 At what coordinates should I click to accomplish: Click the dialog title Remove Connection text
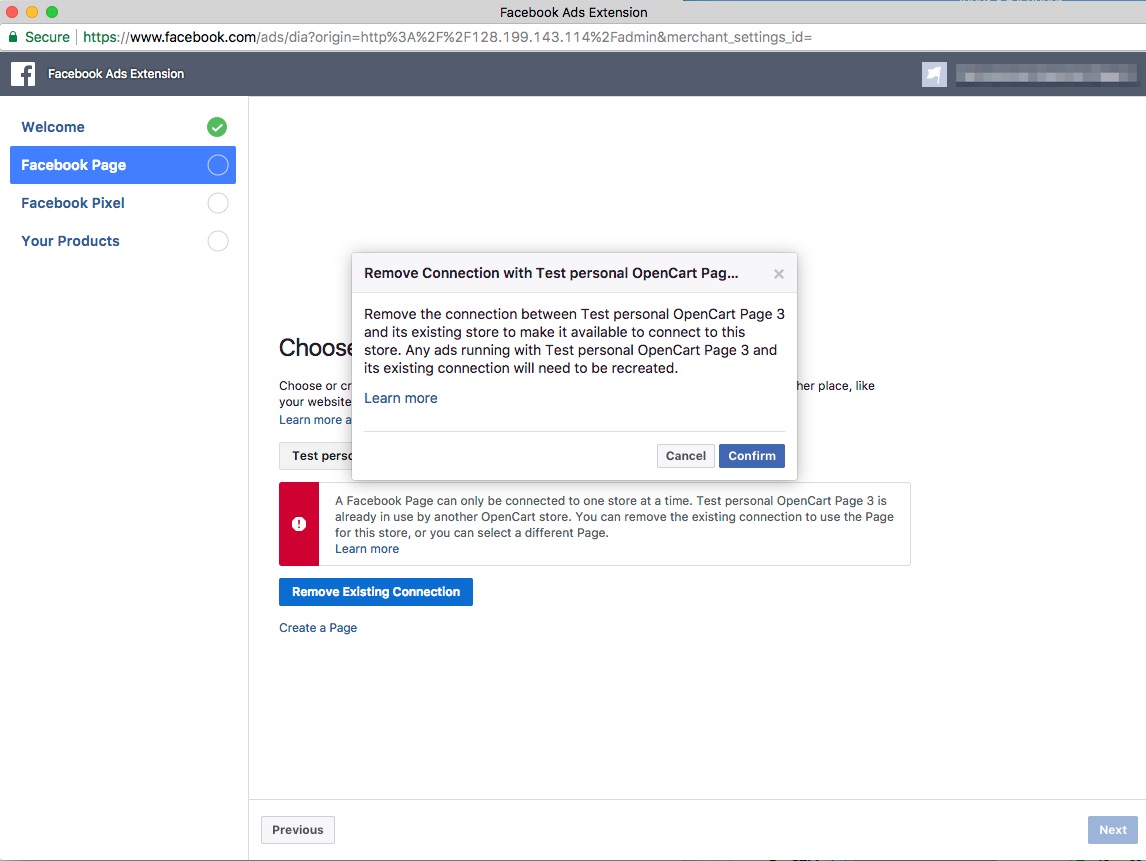pyautogui.click(x=551, y=273)
